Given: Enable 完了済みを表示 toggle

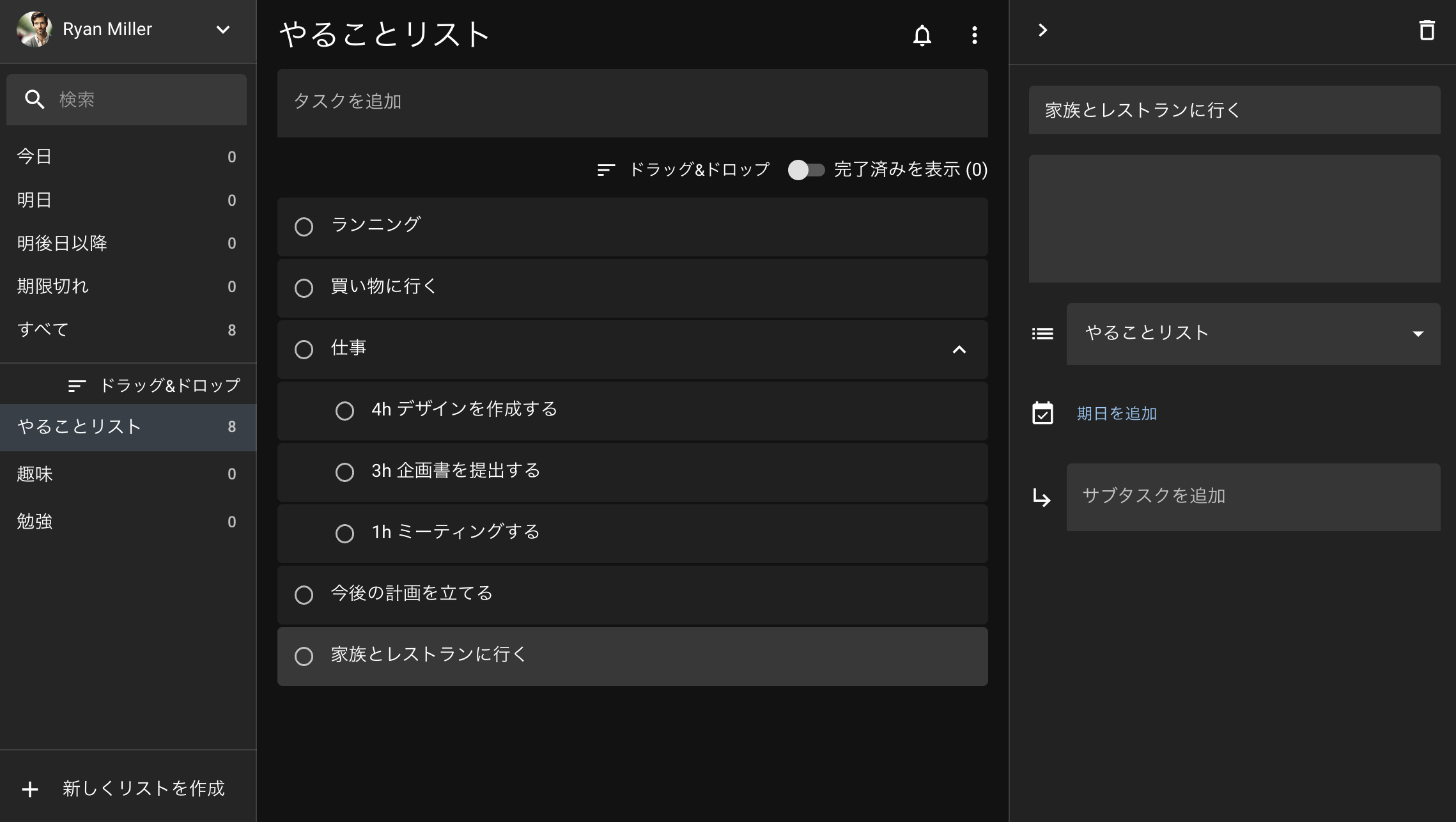Looking at the screenshot, I should [x=807, y=170].
